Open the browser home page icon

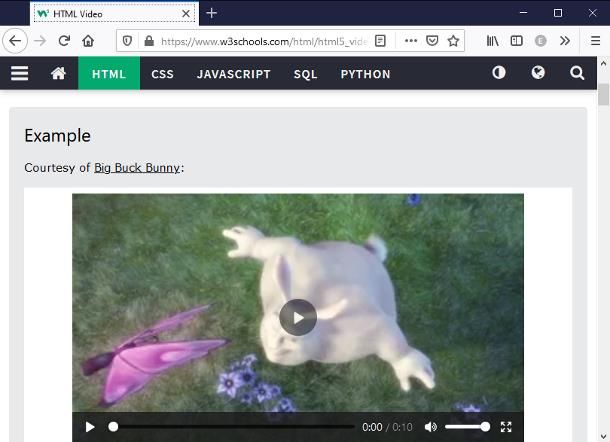[x=88, y=40]
